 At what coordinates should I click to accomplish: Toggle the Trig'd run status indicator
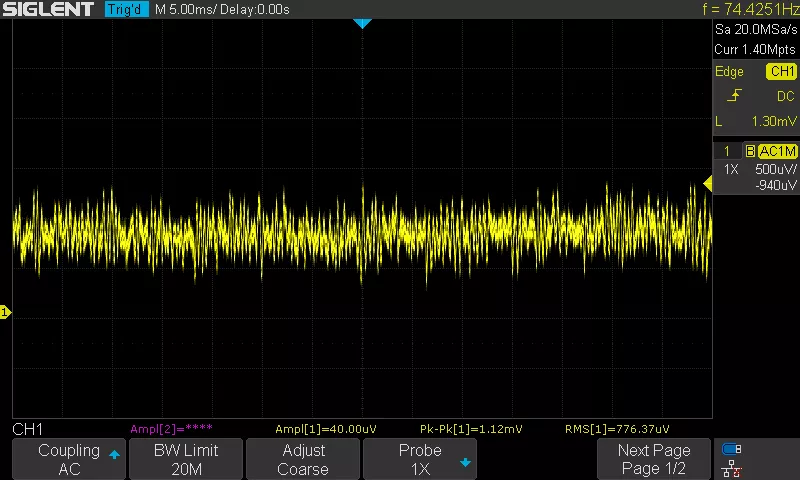tap(127, 10)
